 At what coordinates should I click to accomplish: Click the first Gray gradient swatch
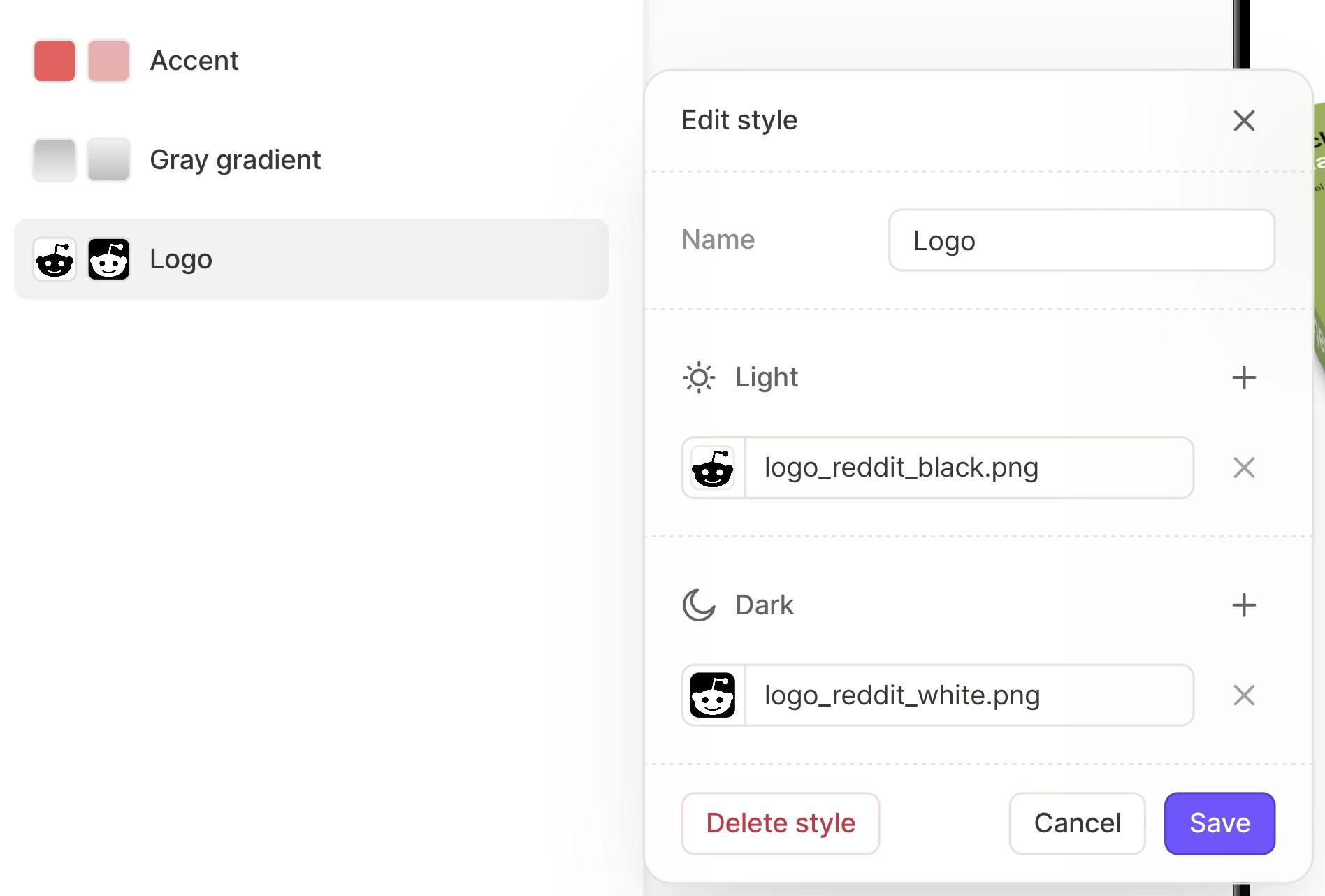point(55,160)
